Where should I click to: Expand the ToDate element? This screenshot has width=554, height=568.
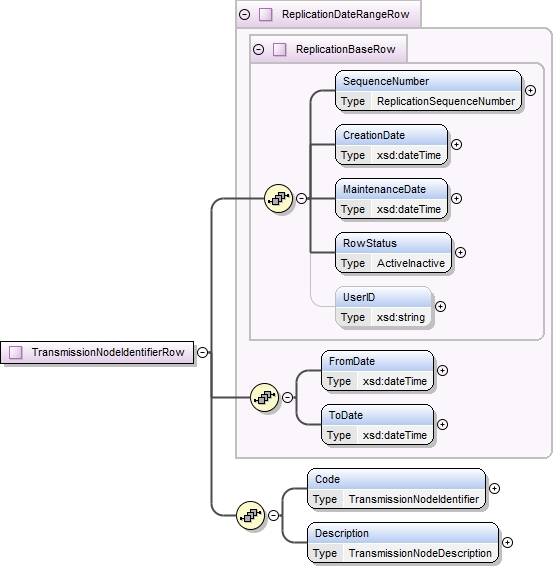pyautogui.click(x=442, y=424)
